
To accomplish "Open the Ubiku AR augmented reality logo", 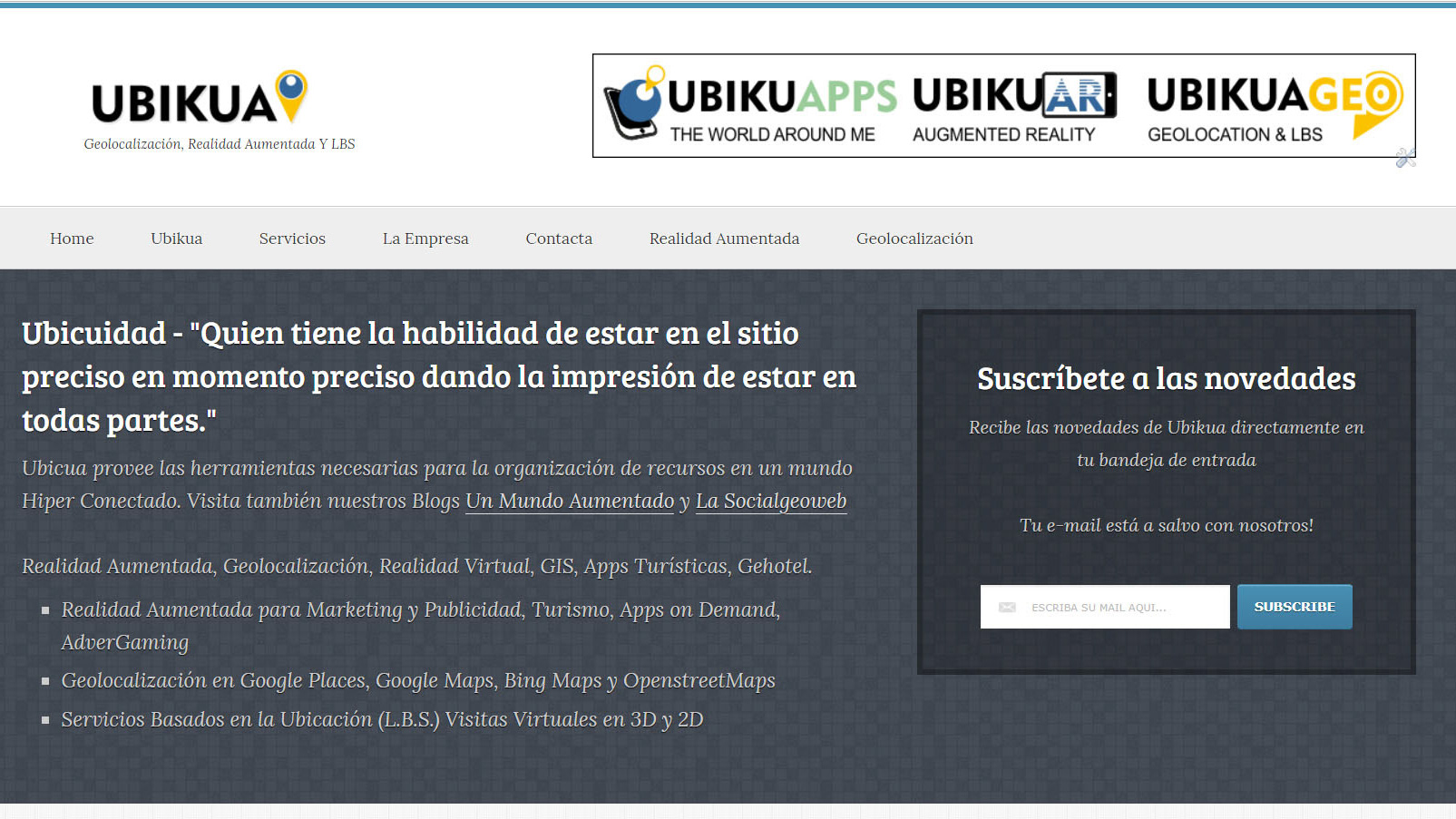I will pyautogui.click(x=1014, y=107).
